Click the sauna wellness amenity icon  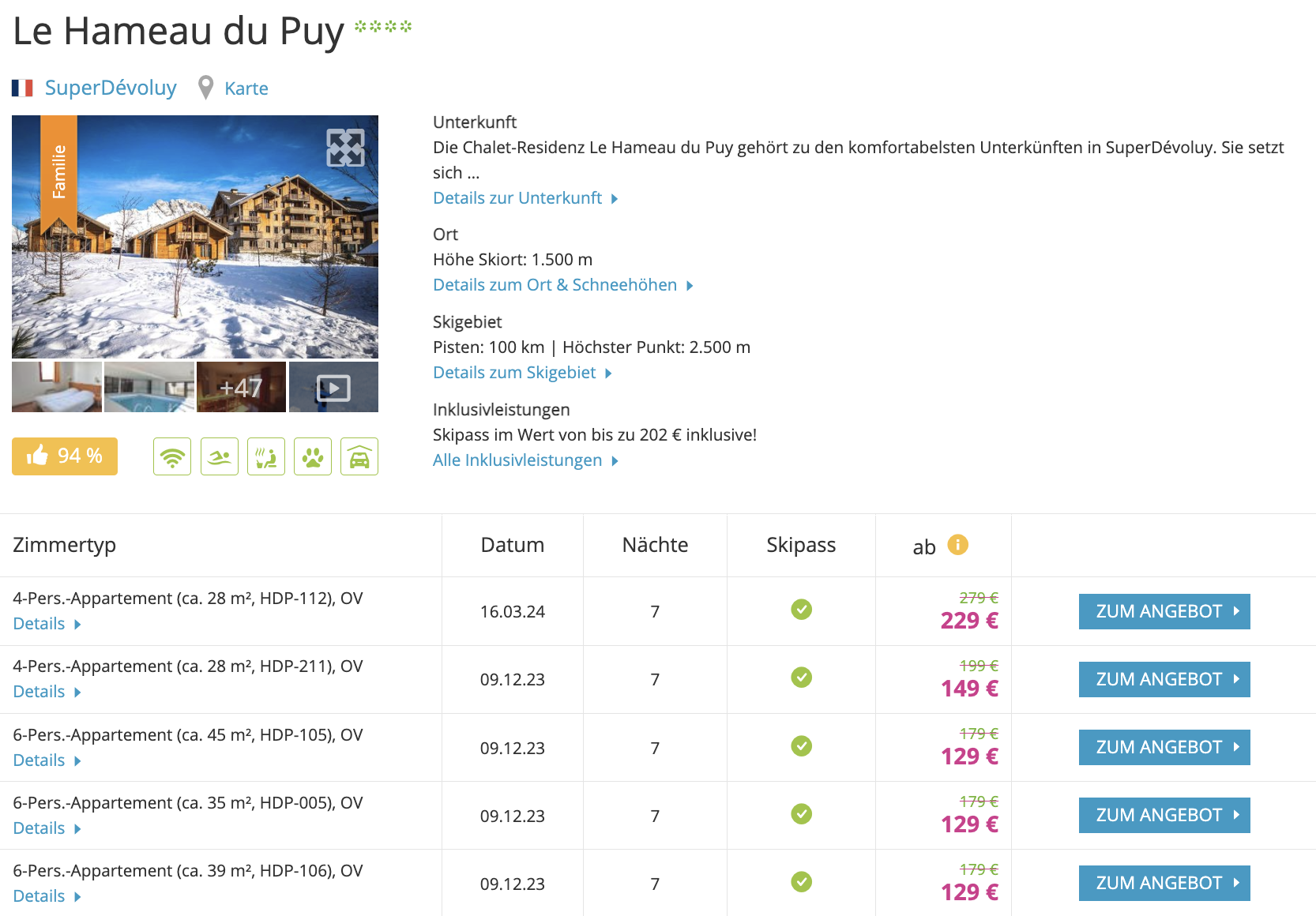[x=266, y=456]
